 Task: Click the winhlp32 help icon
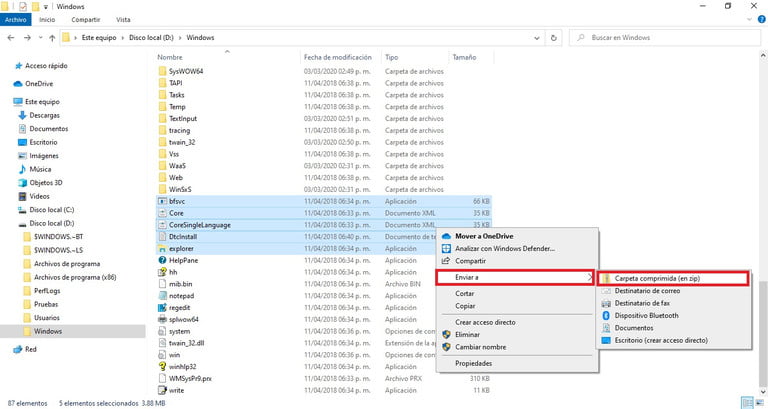(x=163, y=366)
